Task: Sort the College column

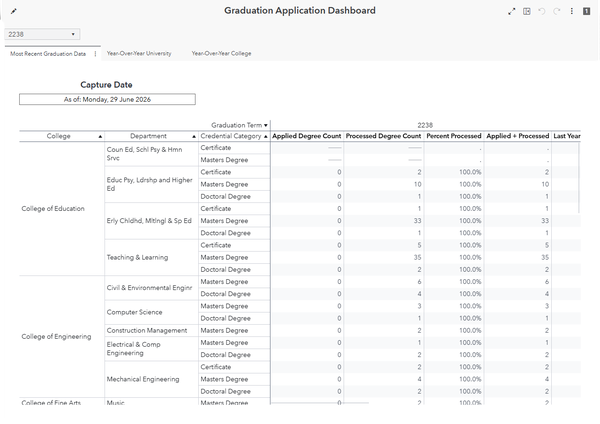Action: coord(100,136)
